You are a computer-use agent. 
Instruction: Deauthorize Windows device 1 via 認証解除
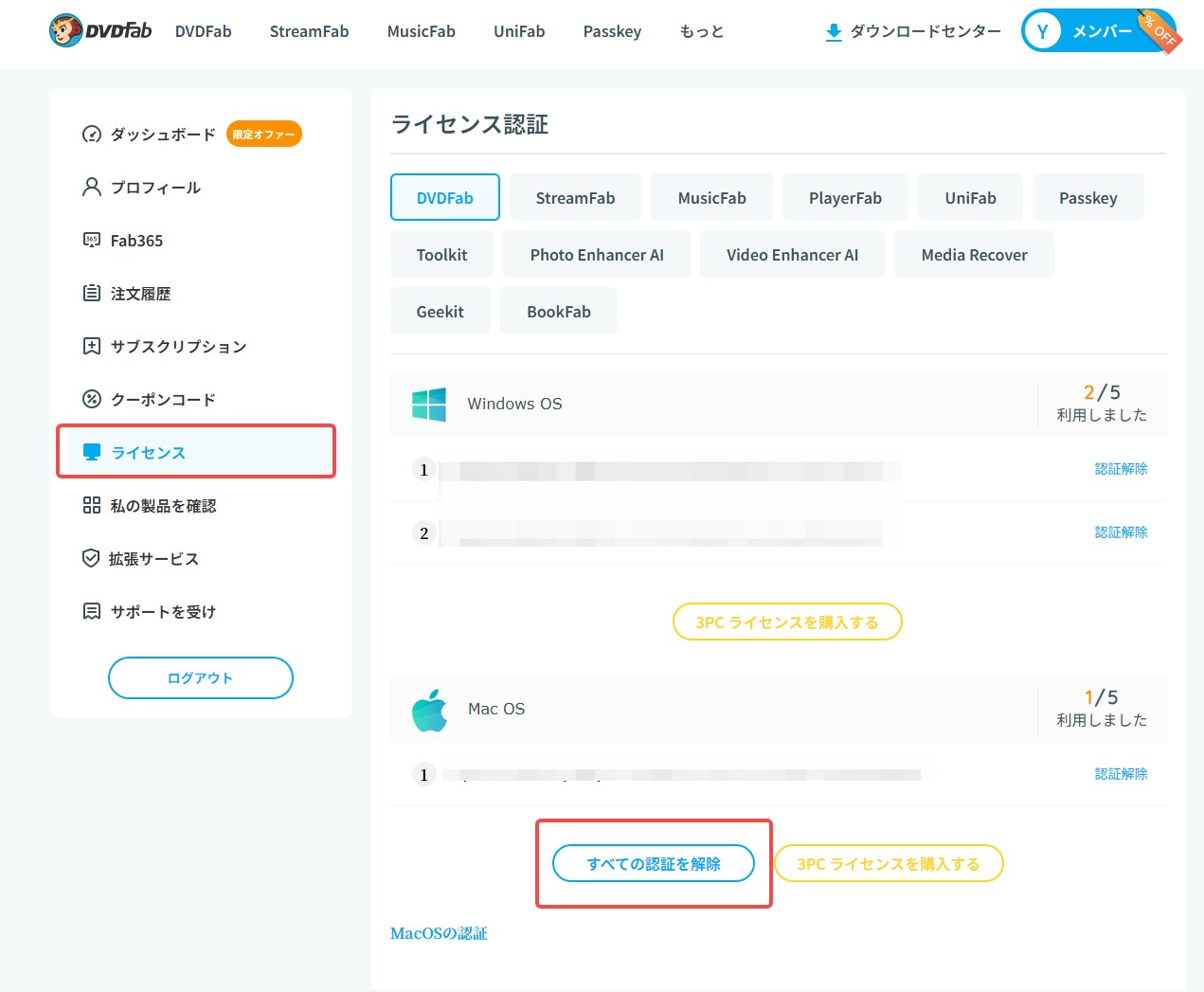pyautogui.click(x=1121, y=469)
